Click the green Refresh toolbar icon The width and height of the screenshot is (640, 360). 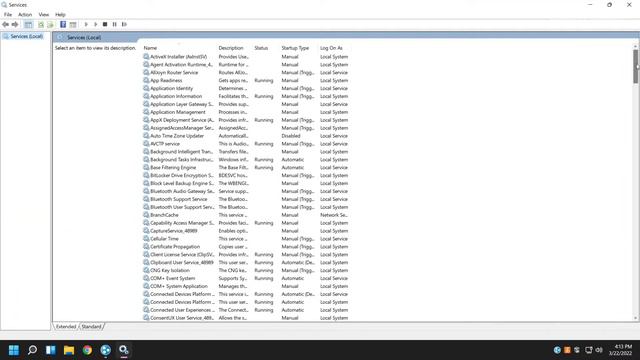pyautogui.click(x=41, y=24)
